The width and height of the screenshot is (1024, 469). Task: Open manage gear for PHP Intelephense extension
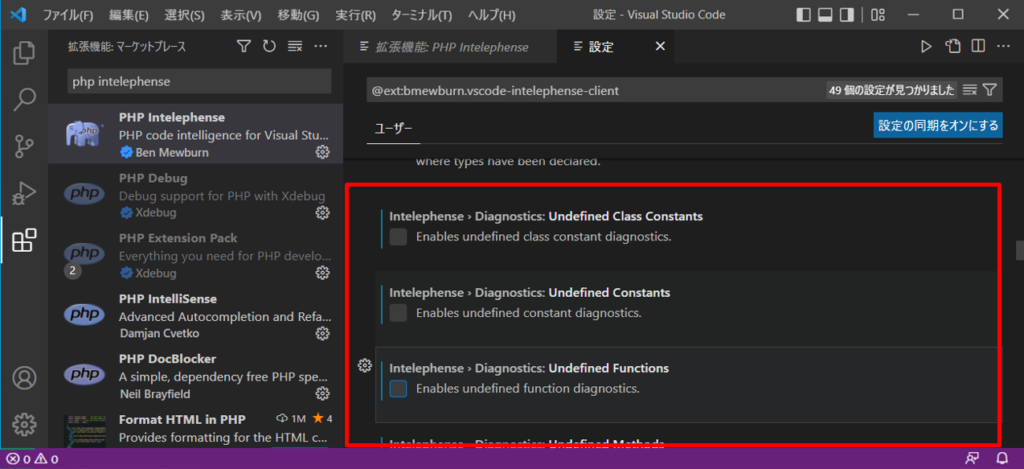(322, 152)
